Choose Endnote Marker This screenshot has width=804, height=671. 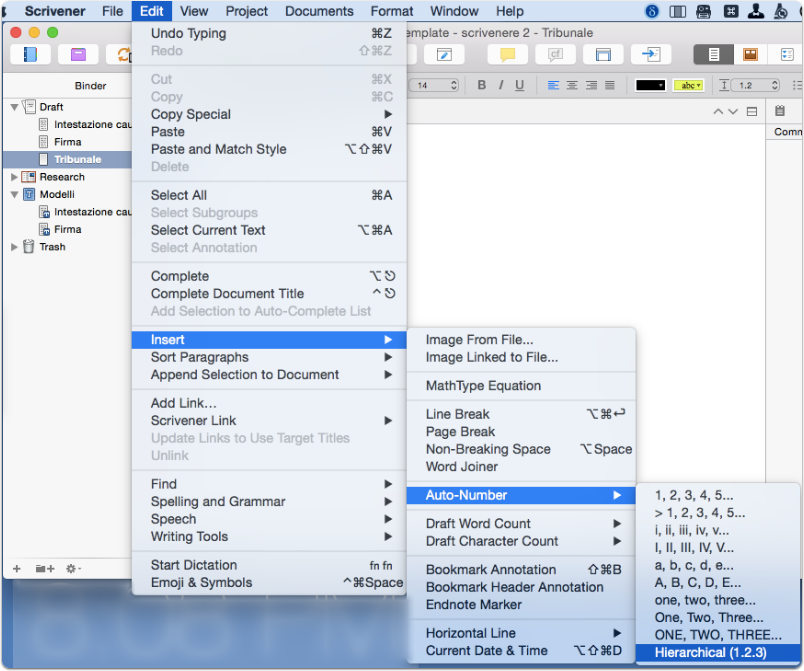click(x=521, y=604)
